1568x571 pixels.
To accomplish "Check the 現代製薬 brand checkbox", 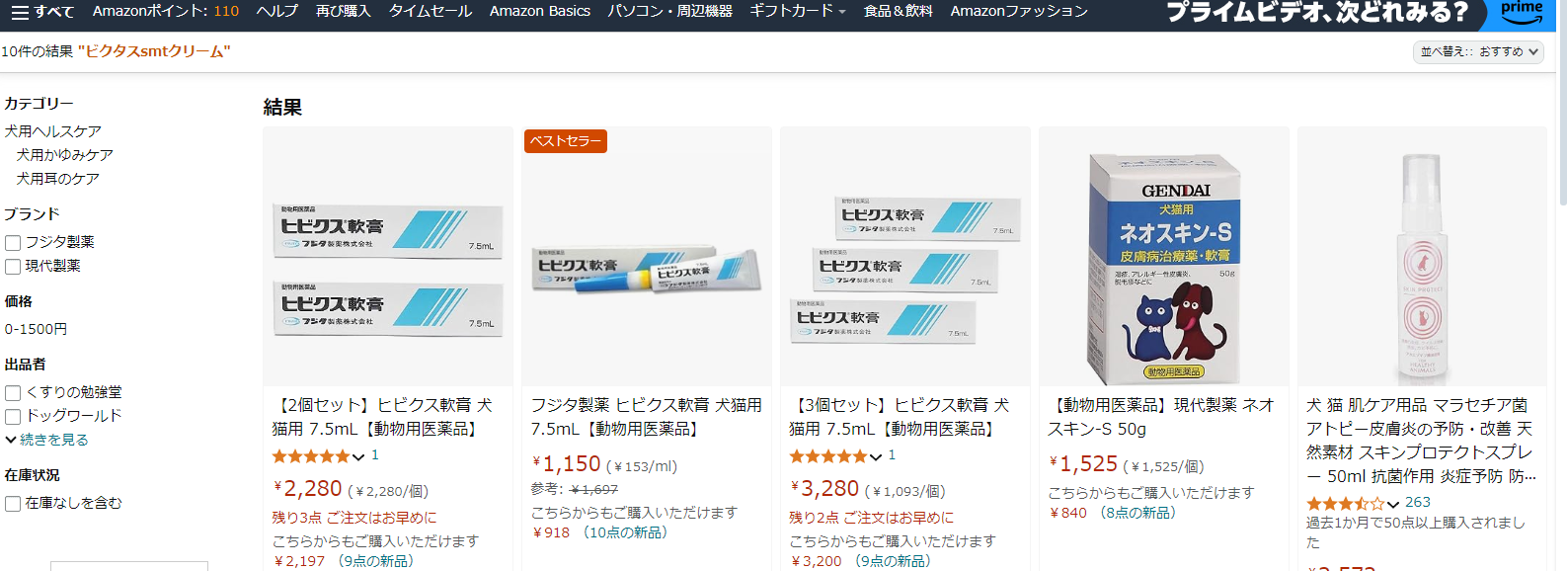I will 13,267.
